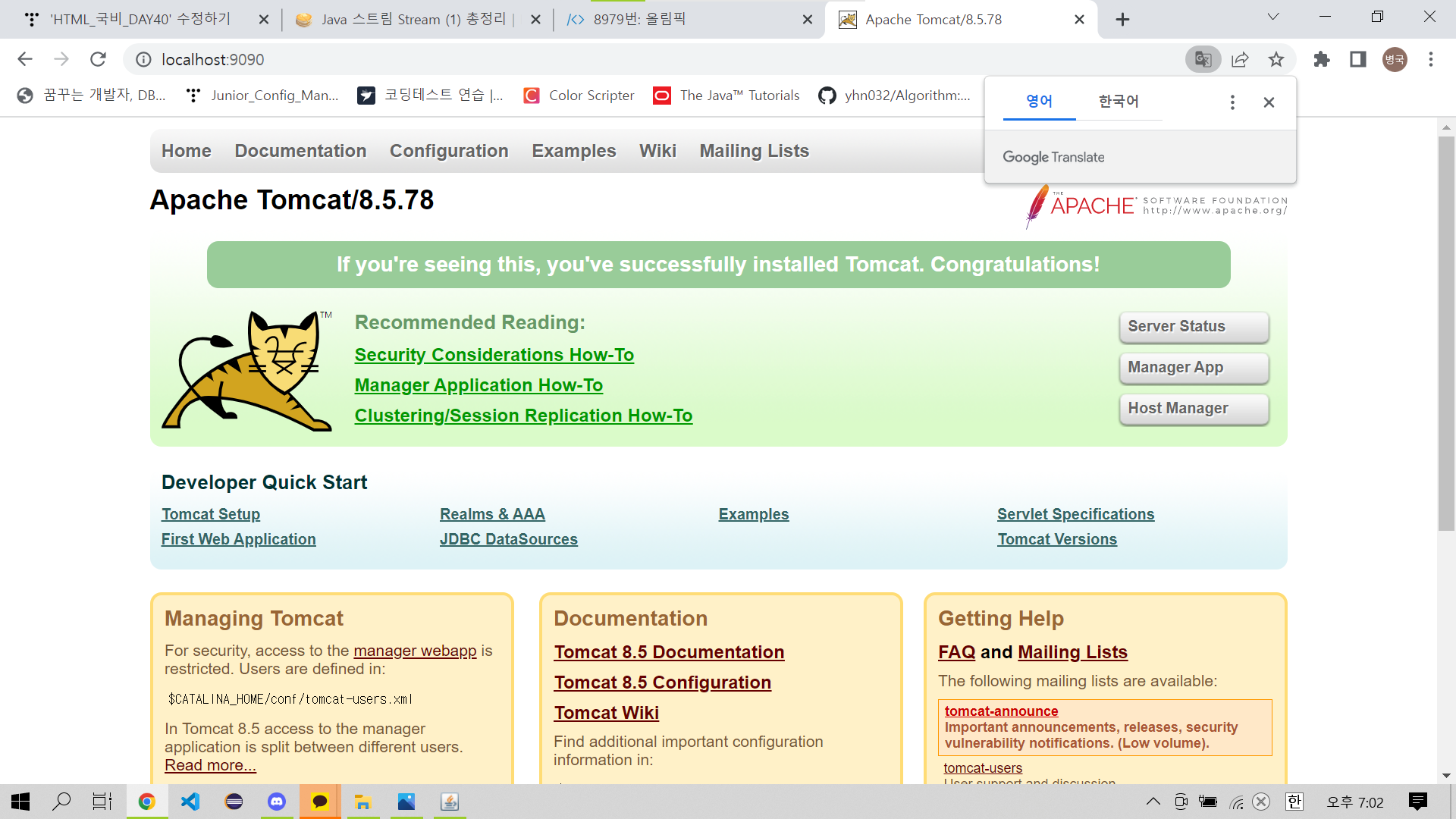Reload the current page

(98, 59)
